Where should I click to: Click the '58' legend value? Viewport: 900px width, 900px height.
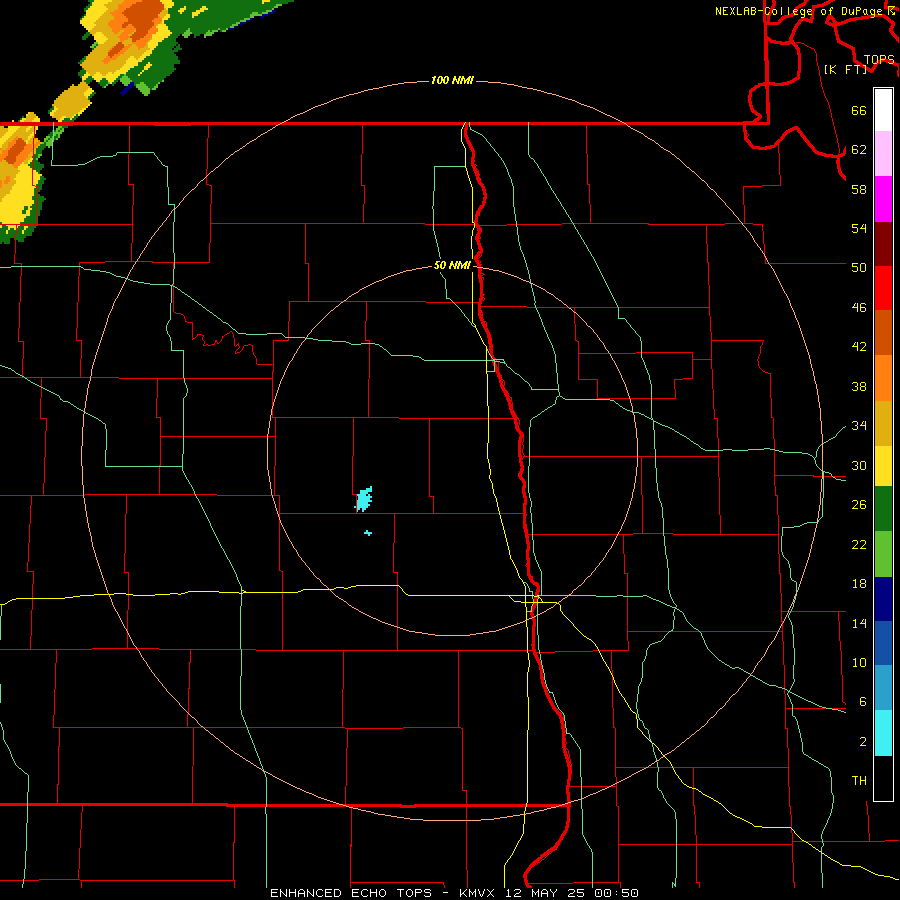[x=859, y=189]
